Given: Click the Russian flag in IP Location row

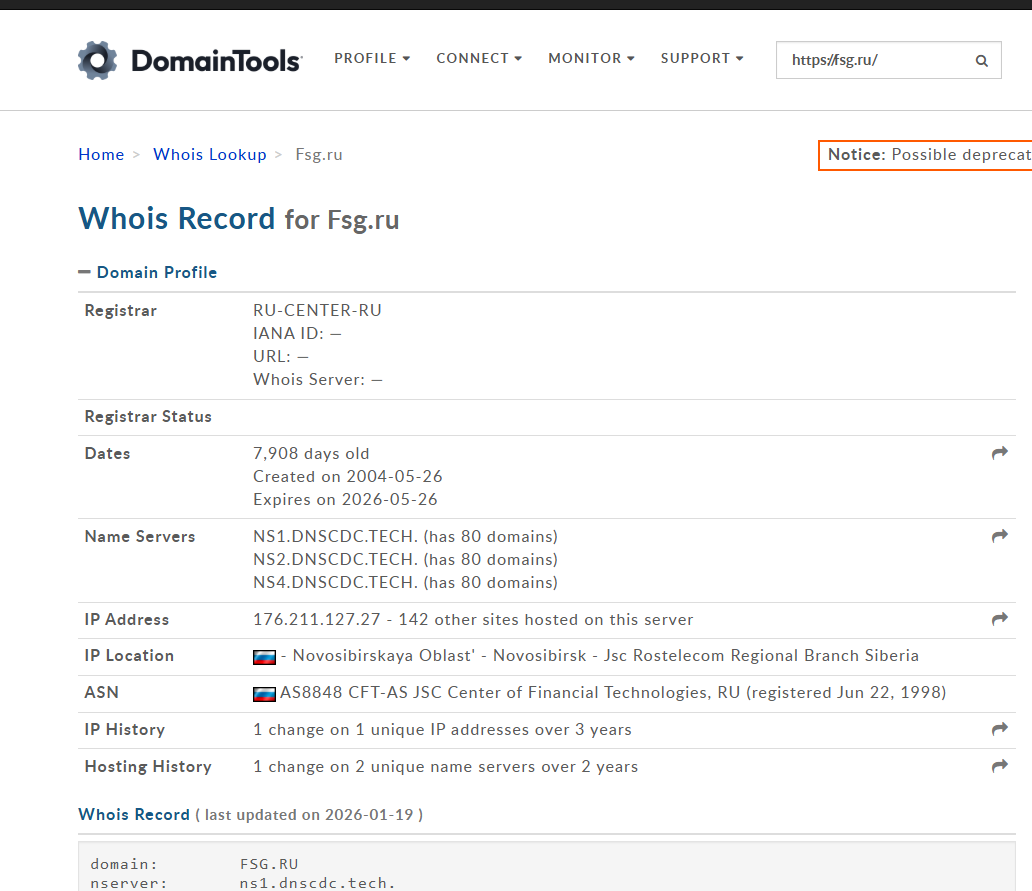Looking at the screenshot, I should point(264,657).
